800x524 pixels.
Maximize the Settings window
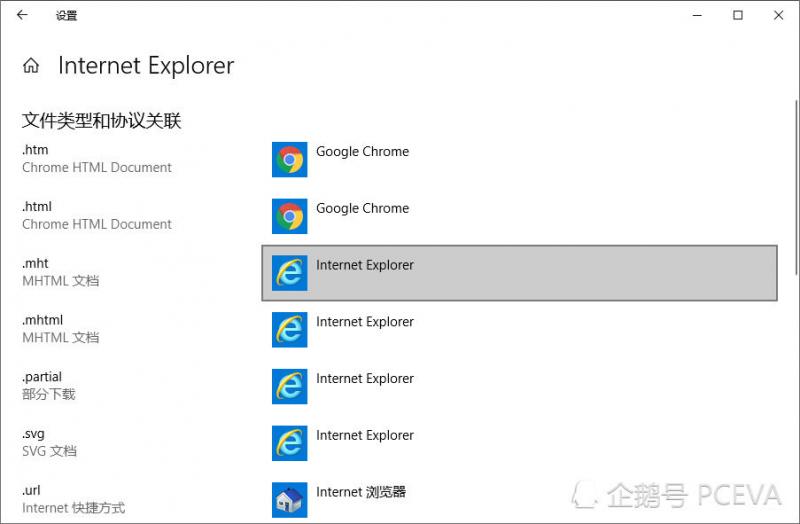(x=738, y=15)
